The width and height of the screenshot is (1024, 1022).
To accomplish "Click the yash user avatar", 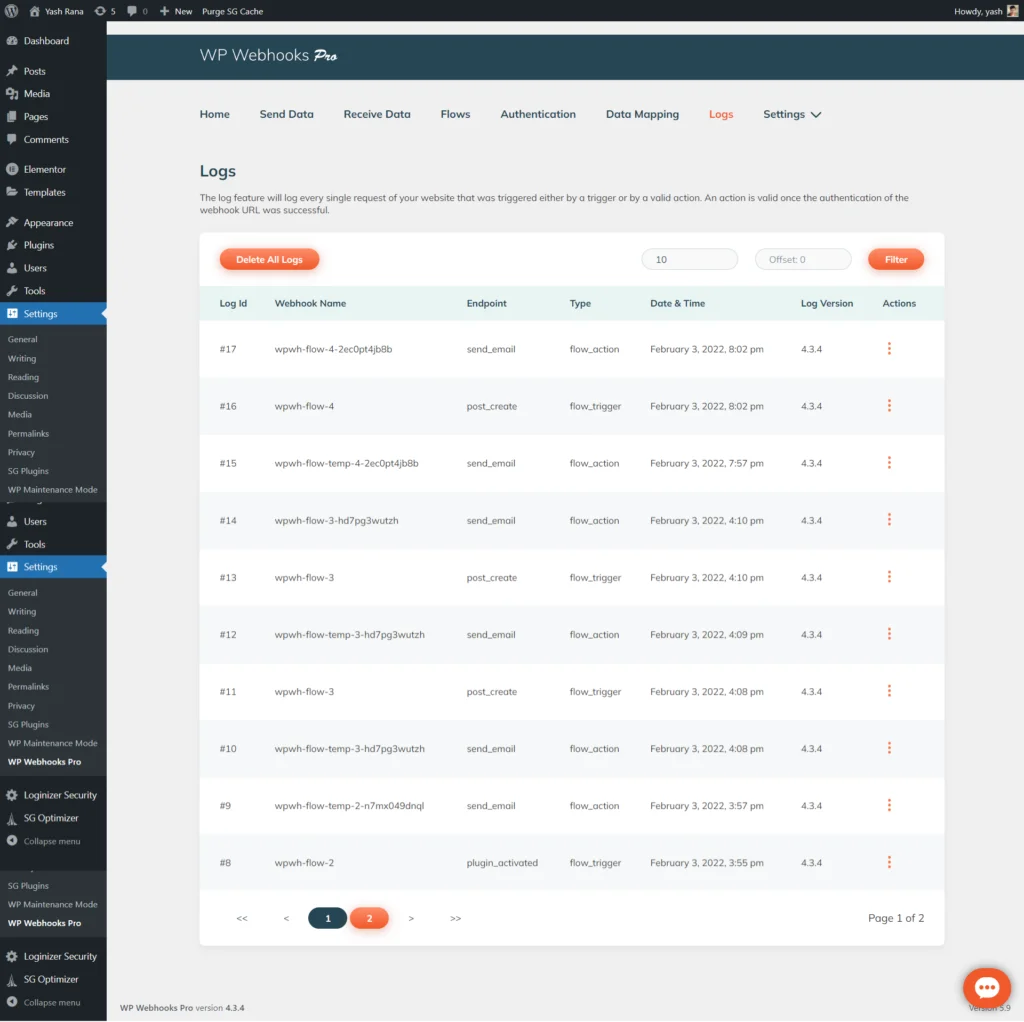I will pyautogui.click(x=1012, y=11).
